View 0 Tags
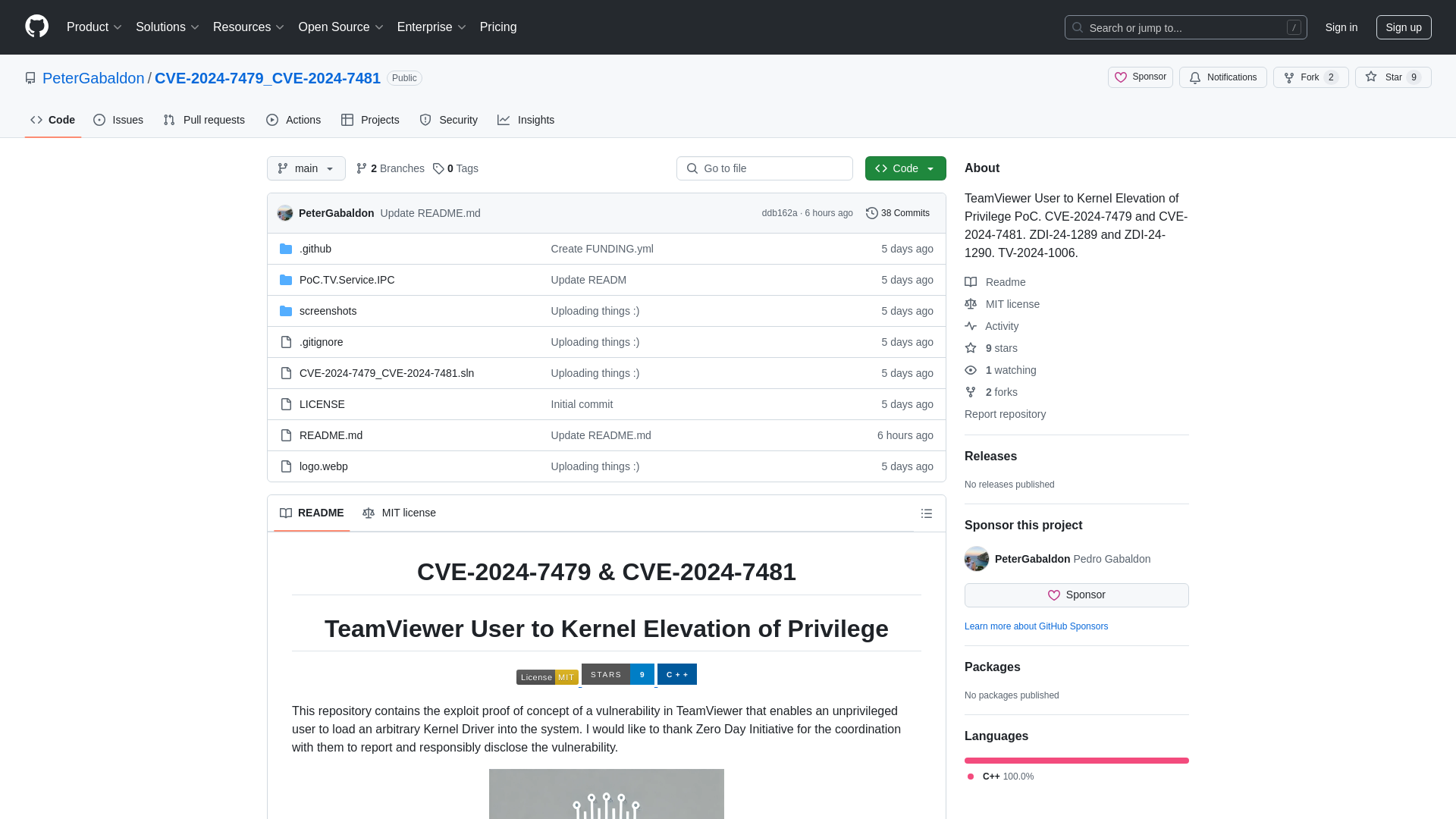Image resolution: width=1456 pixels, height=819 pixels. click(x=455, y=168)
